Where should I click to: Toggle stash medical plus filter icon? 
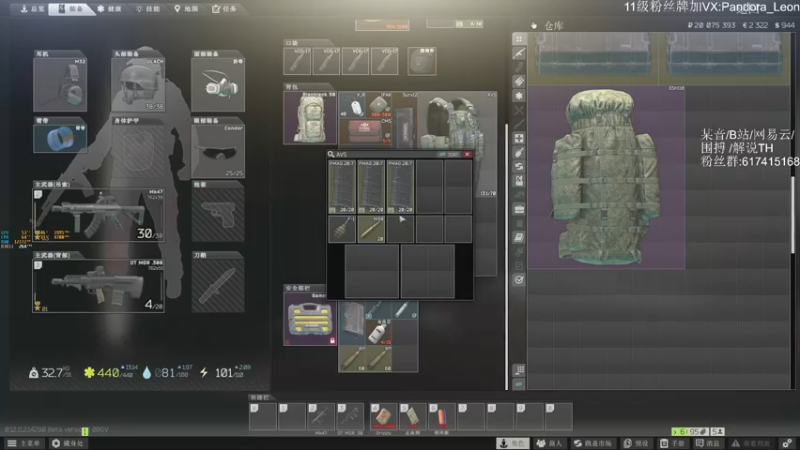click(519, 138)
